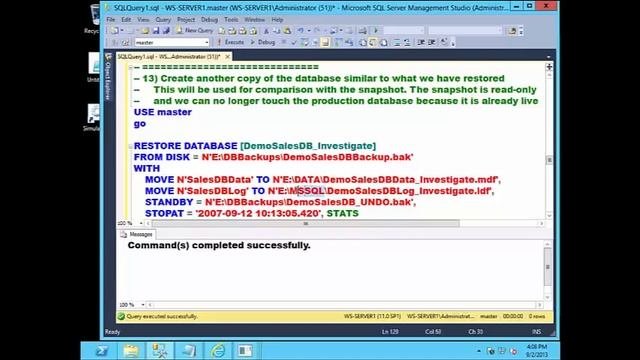Viewport: 640px width, 360px height.
Task: Switch to the Messages results tab
Action: click(136, 234)
